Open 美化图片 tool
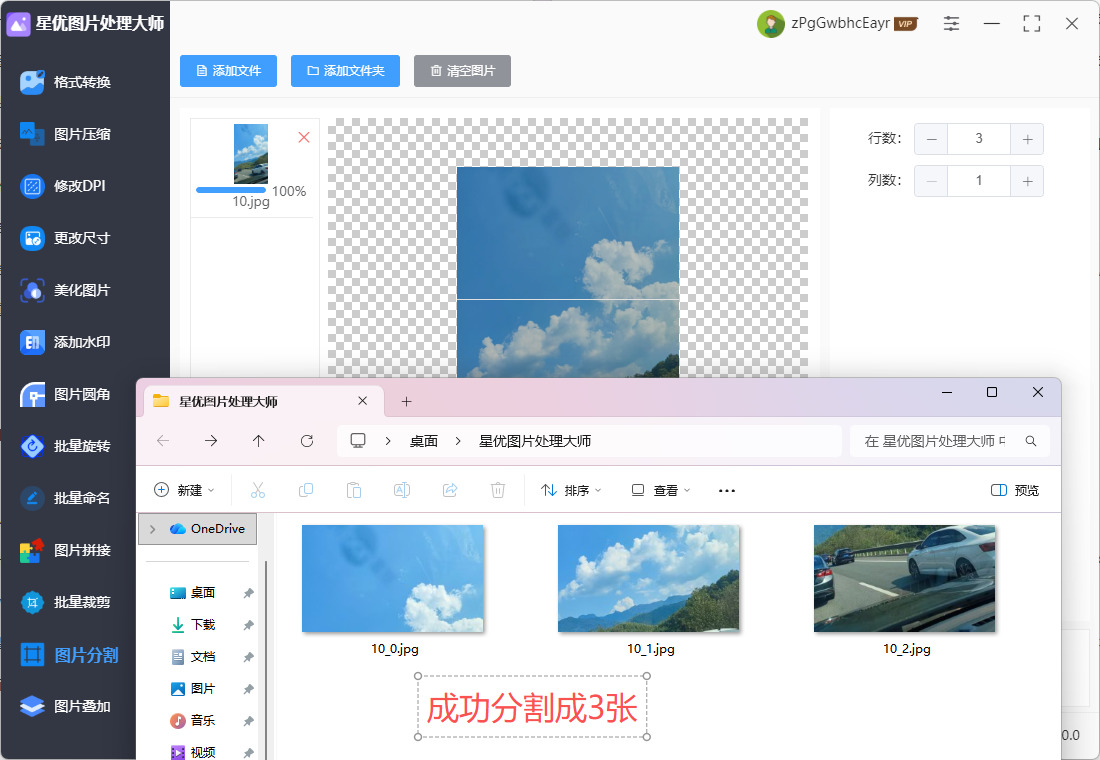The image size is (1100, 760). point(65,290)
